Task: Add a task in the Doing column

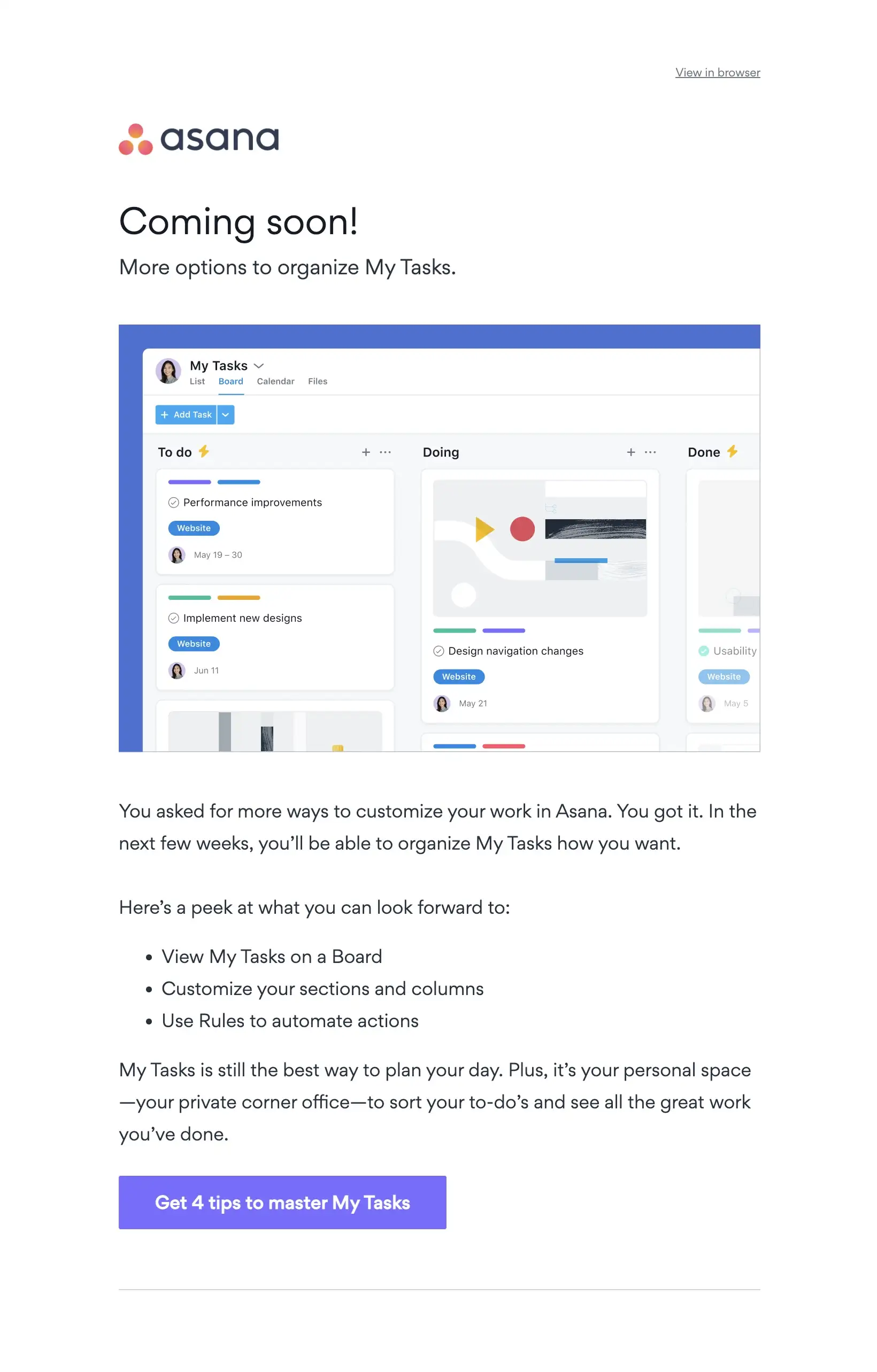Action: (631, 452)
